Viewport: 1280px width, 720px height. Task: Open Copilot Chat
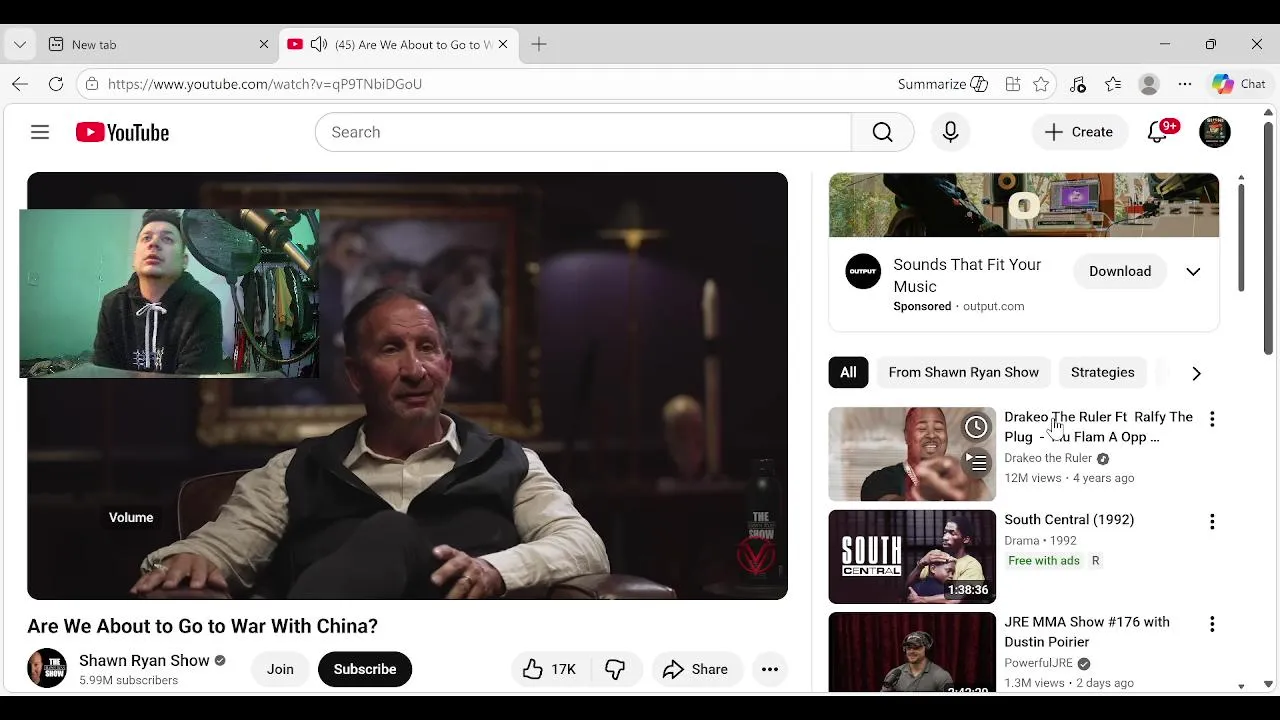[1239, 84]
